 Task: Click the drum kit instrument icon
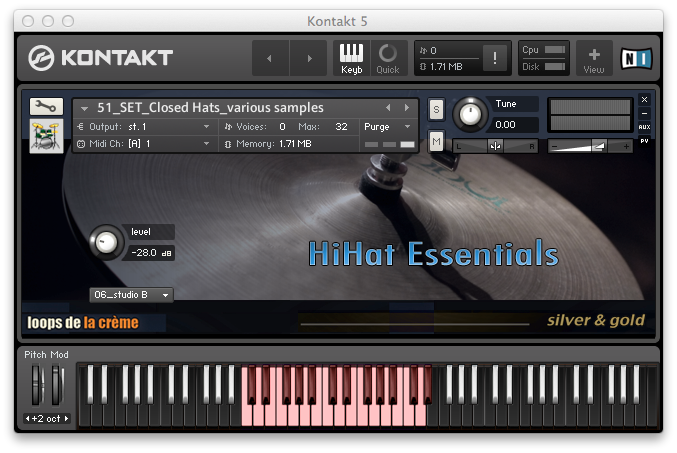pos(46,136)
